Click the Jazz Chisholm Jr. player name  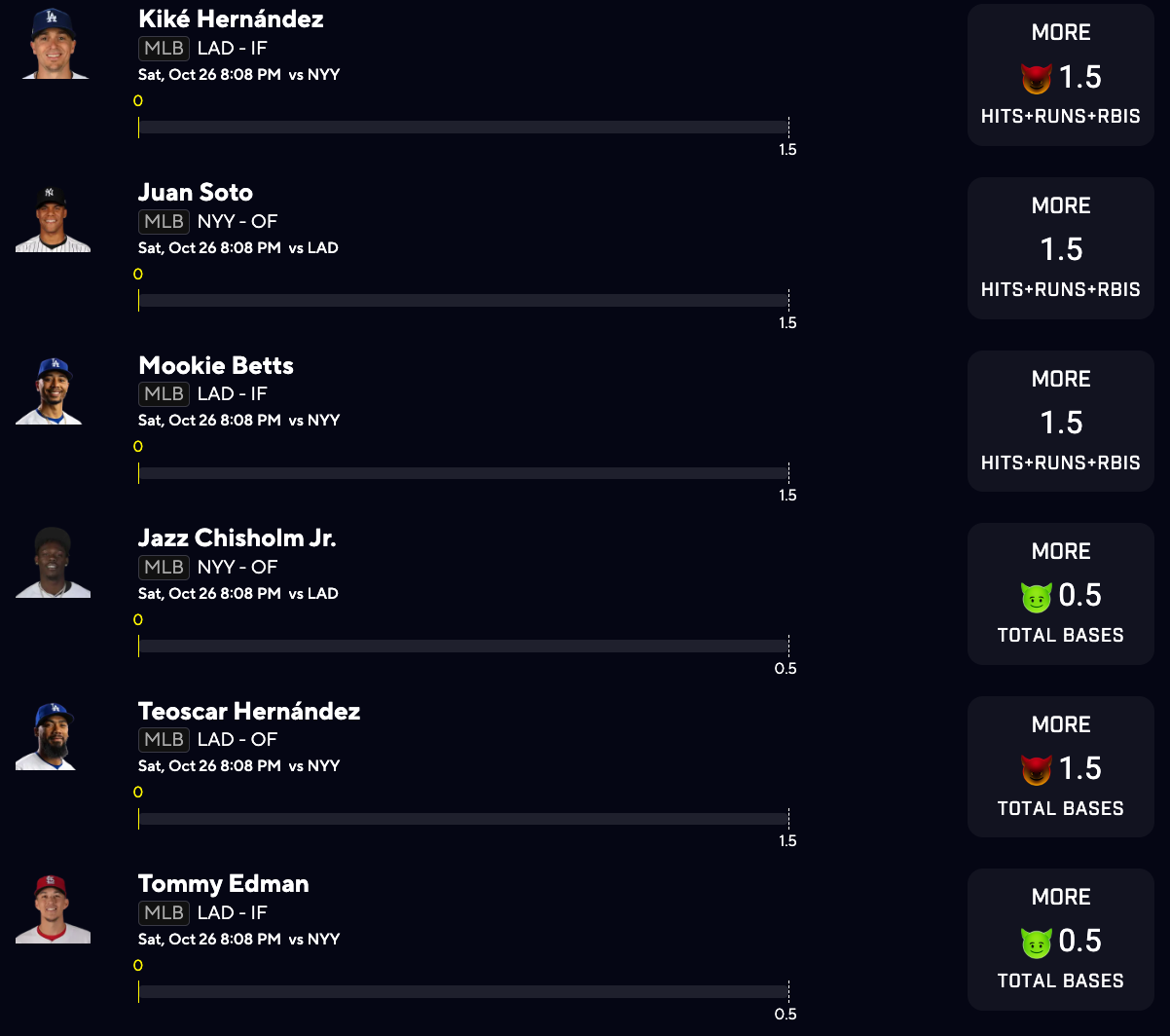[x=238, y=537]
